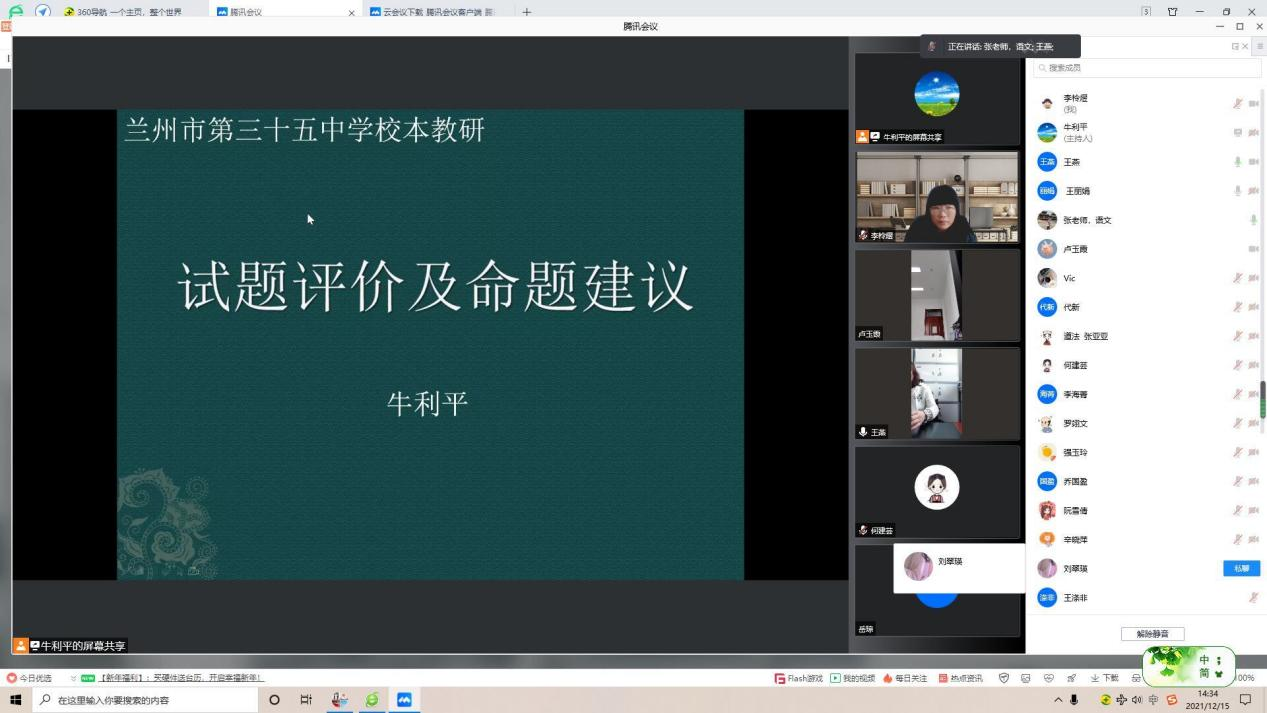Screen dimensions: 1267x713
Task: Mute 王燕's microphone in member list
Action: (1238, 161)
